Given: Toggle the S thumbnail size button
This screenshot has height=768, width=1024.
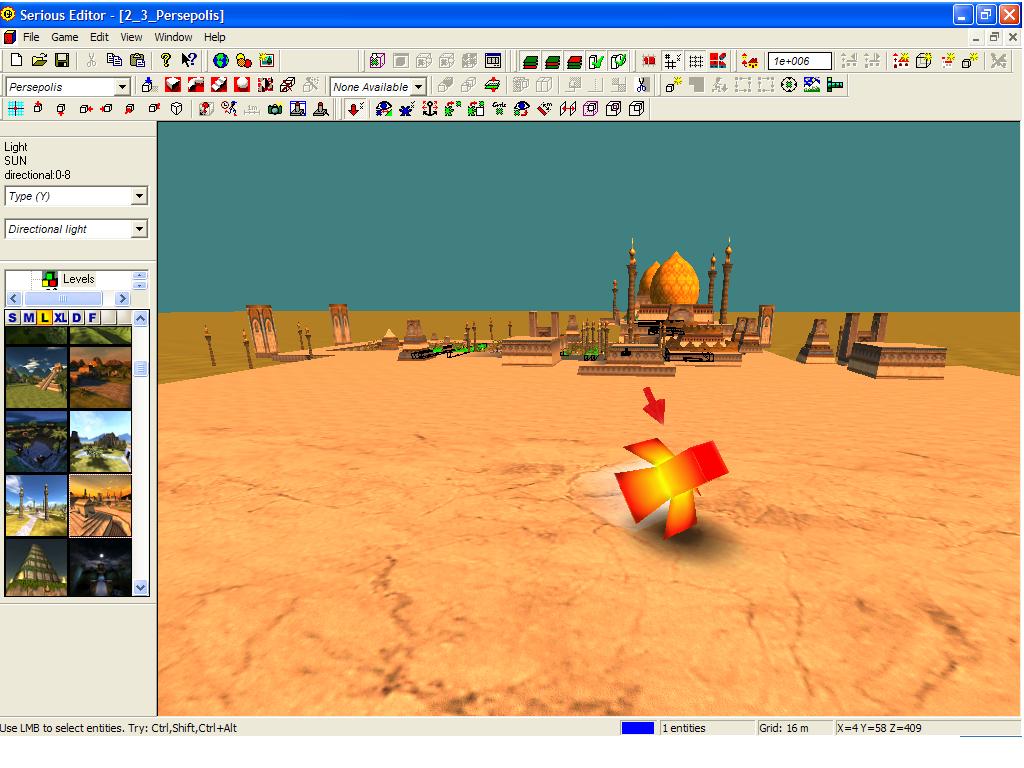Looking at the screenshot, I should tap(12, 318).
